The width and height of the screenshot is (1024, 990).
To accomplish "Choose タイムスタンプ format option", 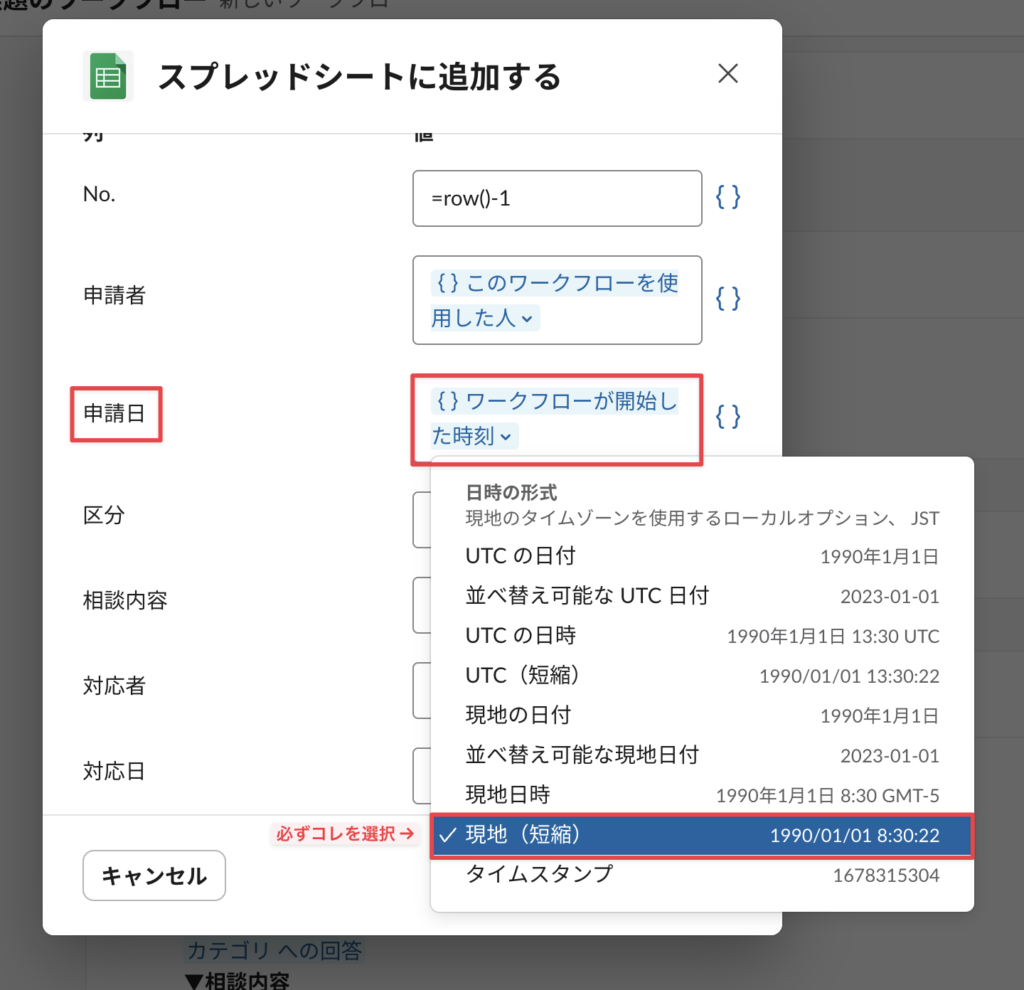I will (701, 875).
